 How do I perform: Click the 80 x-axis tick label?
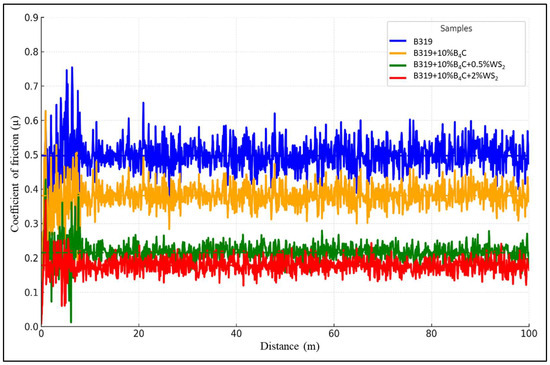click(431, 333)
